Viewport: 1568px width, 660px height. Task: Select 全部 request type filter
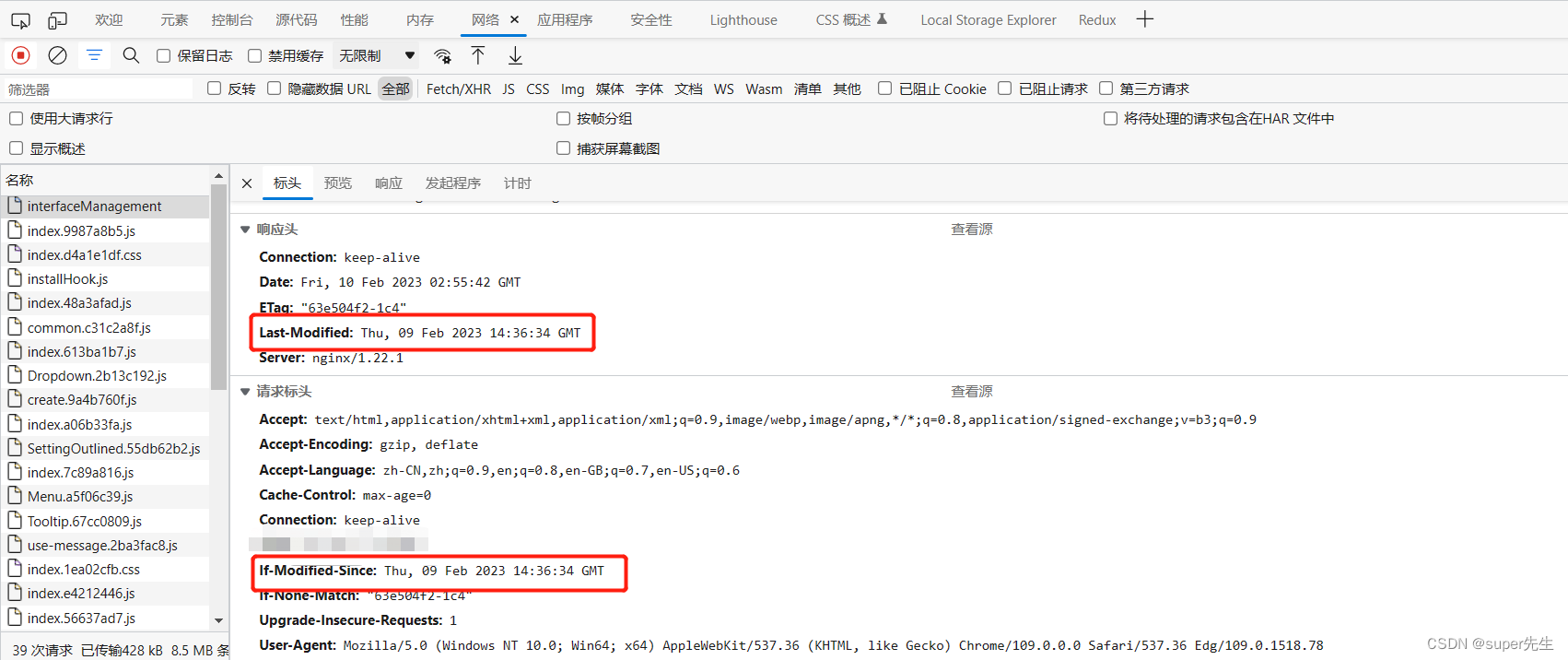coord(396,88)
